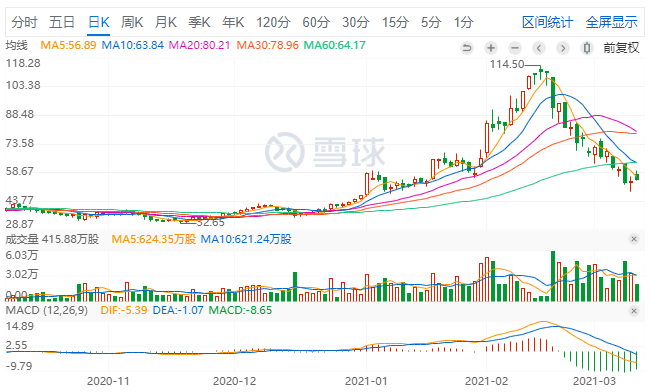Click the MACD:-8.65 value
This screenshot has width=655, height=392.
tap(240, 311)
